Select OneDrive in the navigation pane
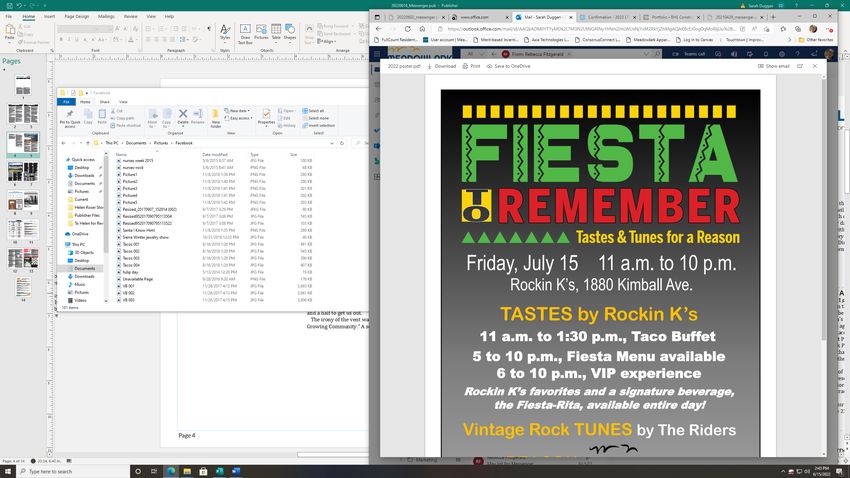This screenshot has width=850, height=478. [81, 233]
